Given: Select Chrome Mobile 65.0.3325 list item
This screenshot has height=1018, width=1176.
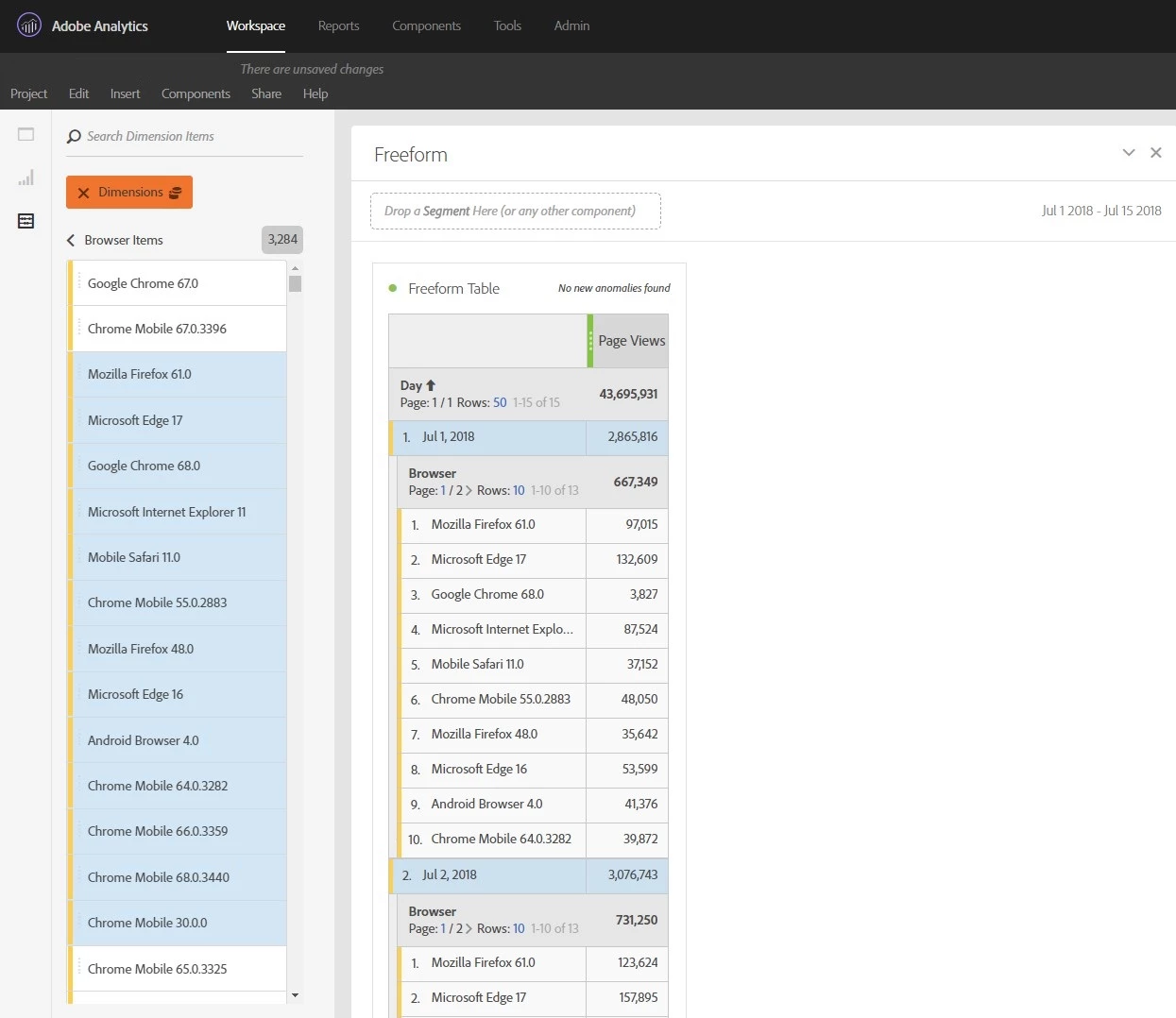Looking at the screenshot, I should coord(177,969).
